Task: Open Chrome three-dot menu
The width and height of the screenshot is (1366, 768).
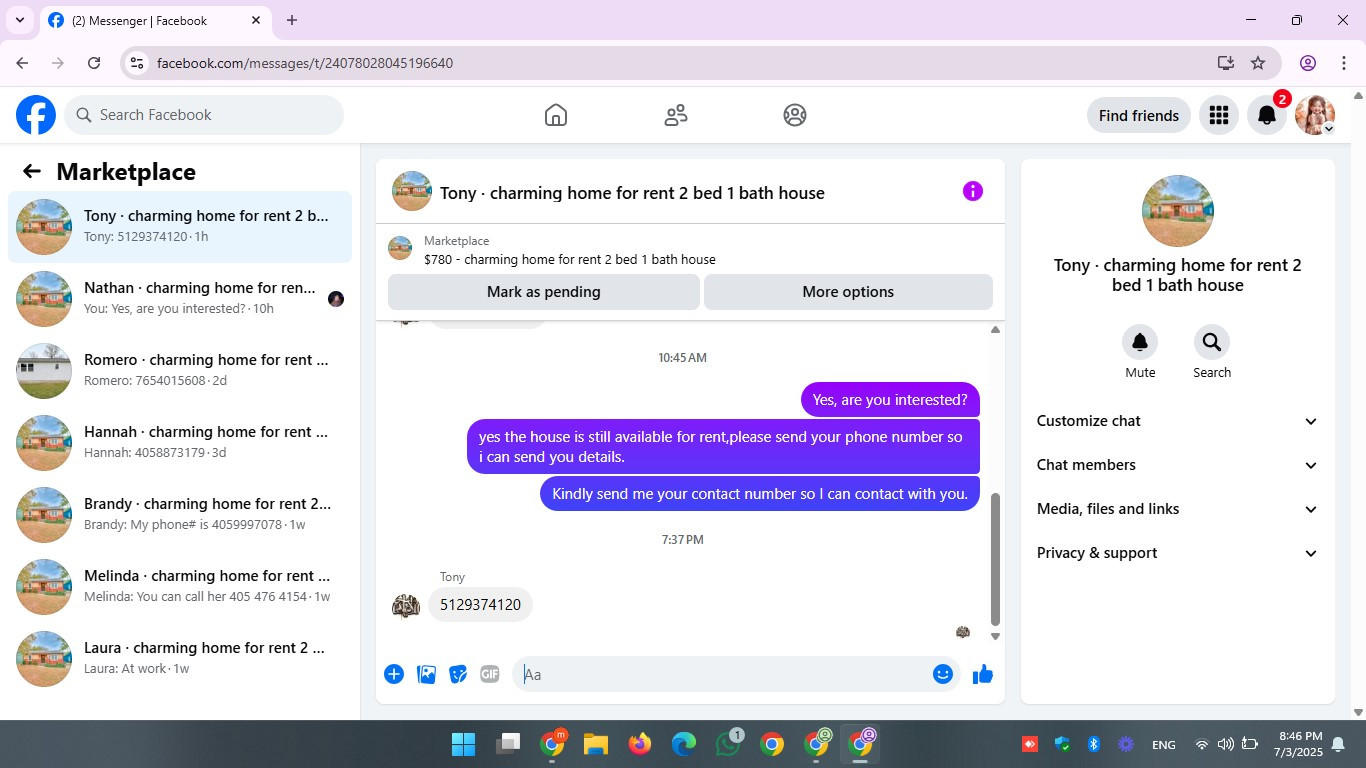Action: coord(1344,63)
